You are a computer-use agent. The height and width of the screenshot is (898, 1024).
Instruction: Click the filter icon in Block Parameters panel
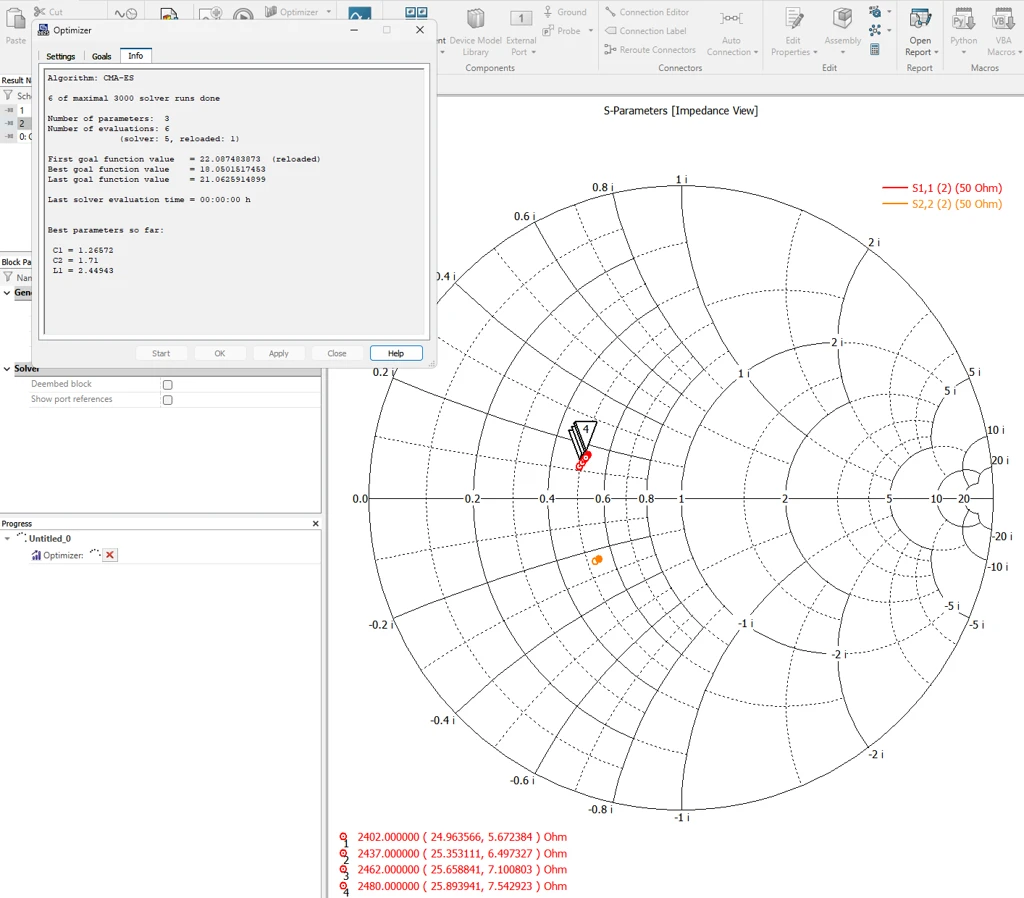[8, 277]
